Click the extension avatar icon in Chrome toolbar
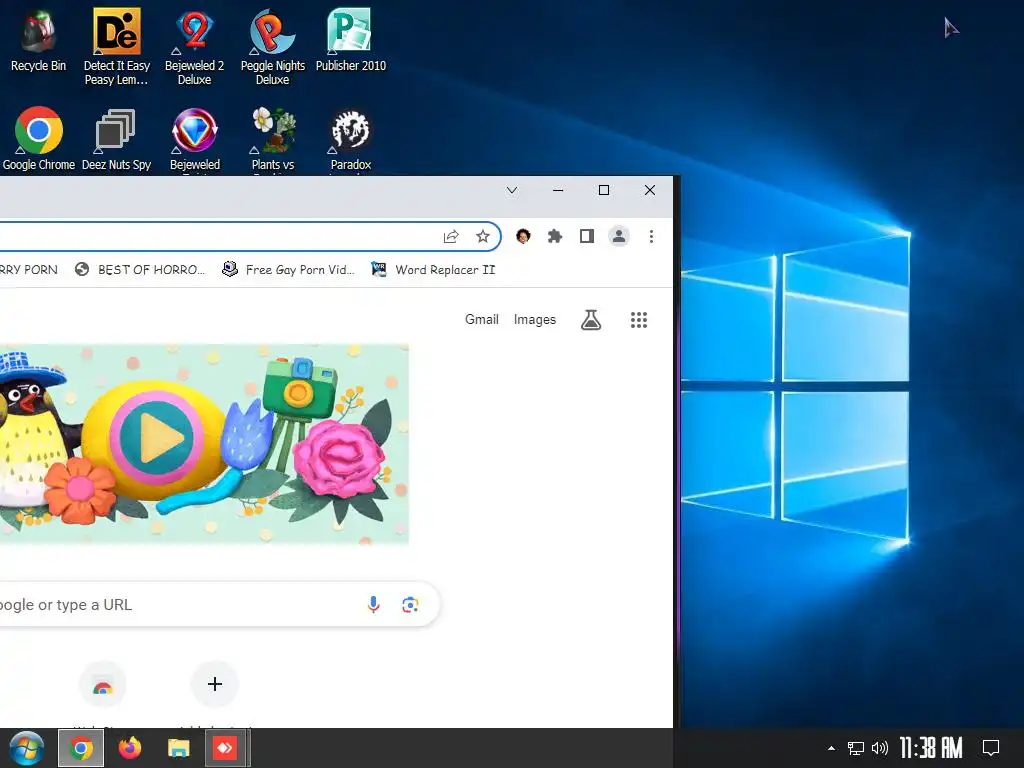 (x=522, y=236)
